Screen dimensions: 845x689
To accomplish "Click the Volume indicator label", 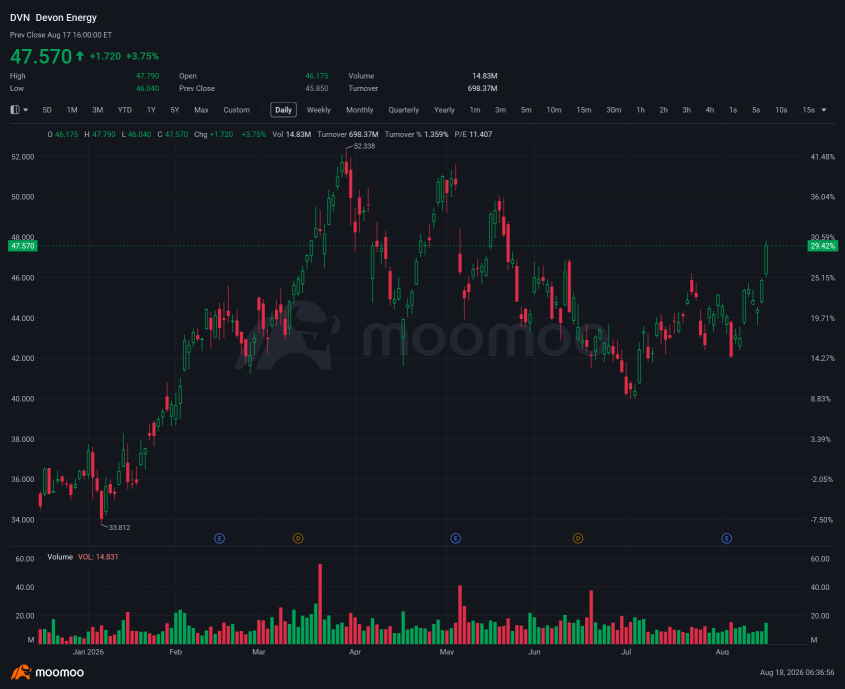I will pyautogui.click(x=60, y=557).
